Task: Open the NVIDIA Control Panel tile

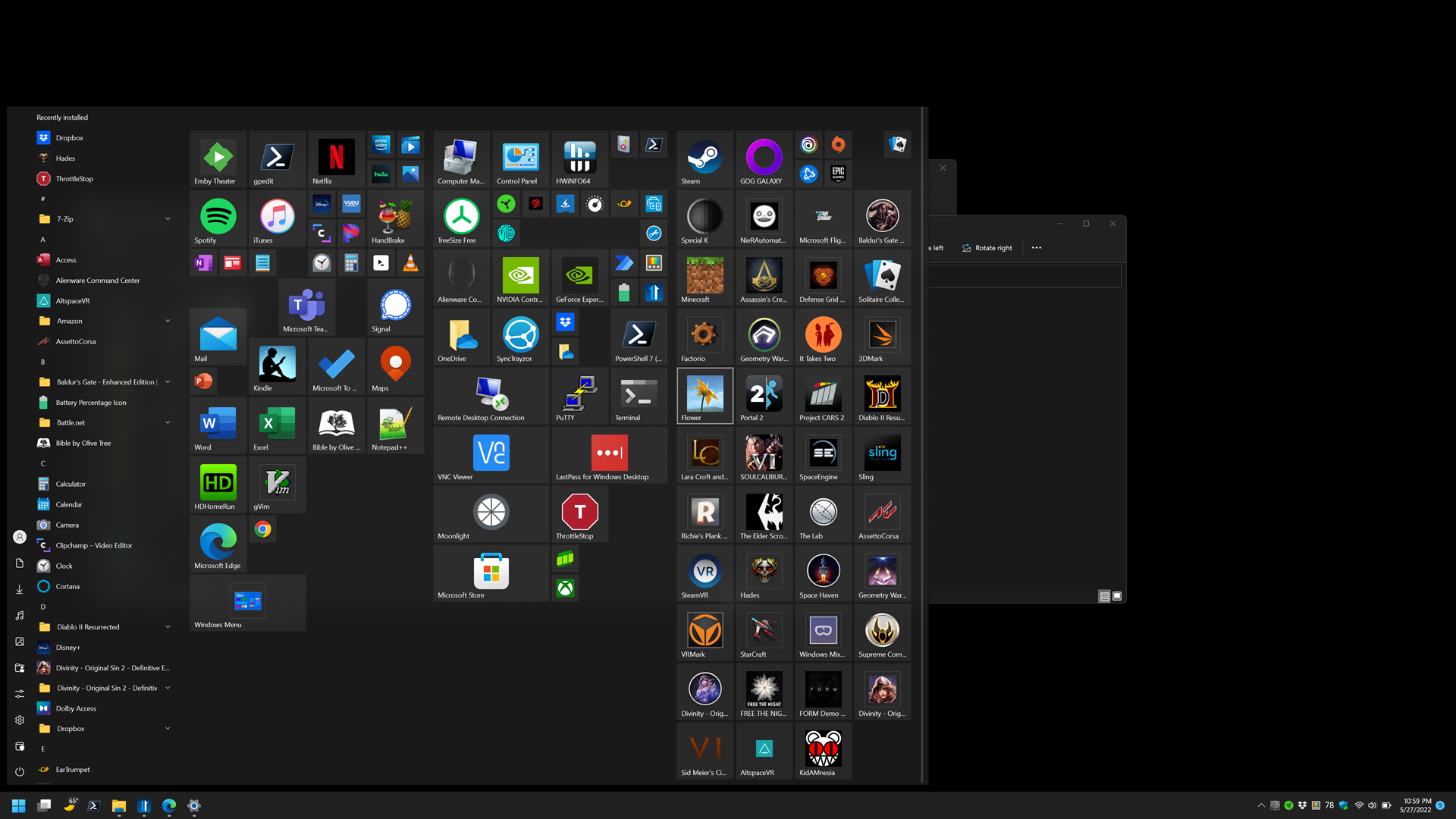Action: point(521,277)
